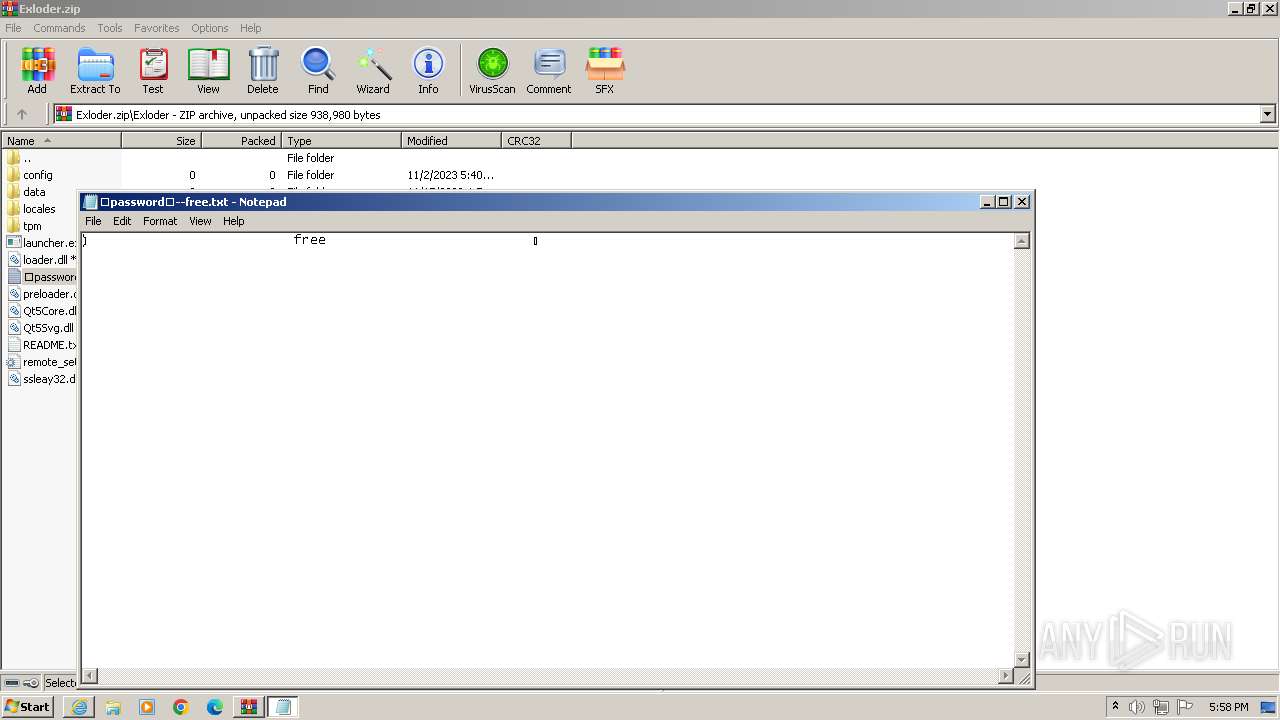Click the View toolbar icon
Image resolution: width=1280 pixels, height=720 pixels.
208,71
